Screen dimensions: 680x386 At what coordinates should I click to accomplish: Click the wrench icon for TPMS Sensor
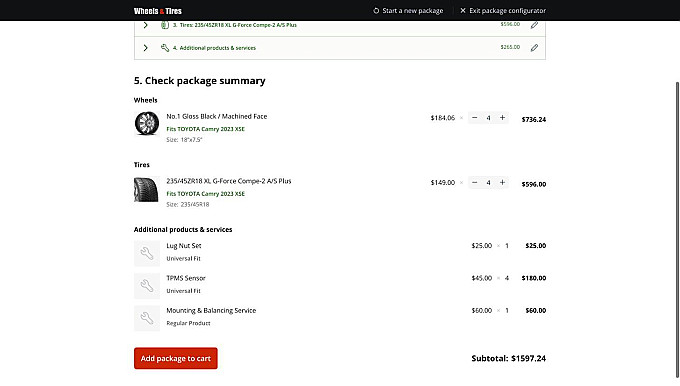(147, 286)
